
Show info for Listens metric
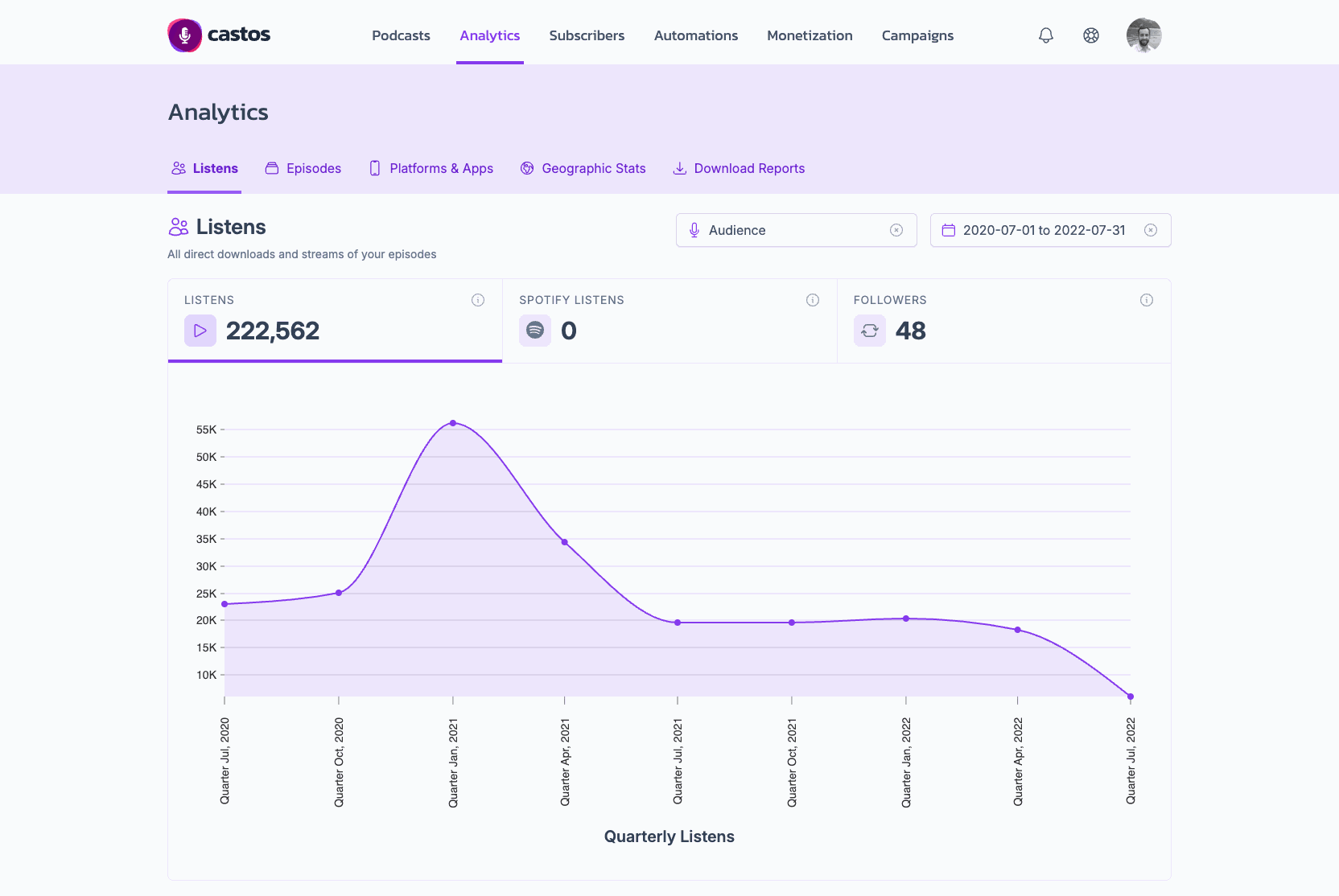pos(478,300)
